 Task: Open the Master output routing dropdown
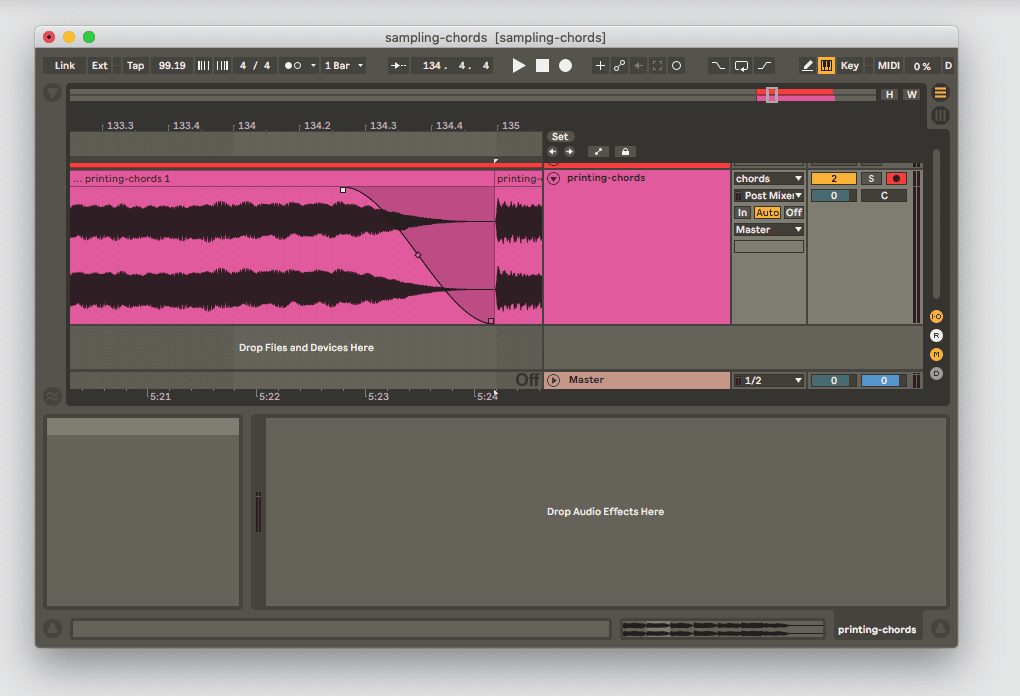768,229
